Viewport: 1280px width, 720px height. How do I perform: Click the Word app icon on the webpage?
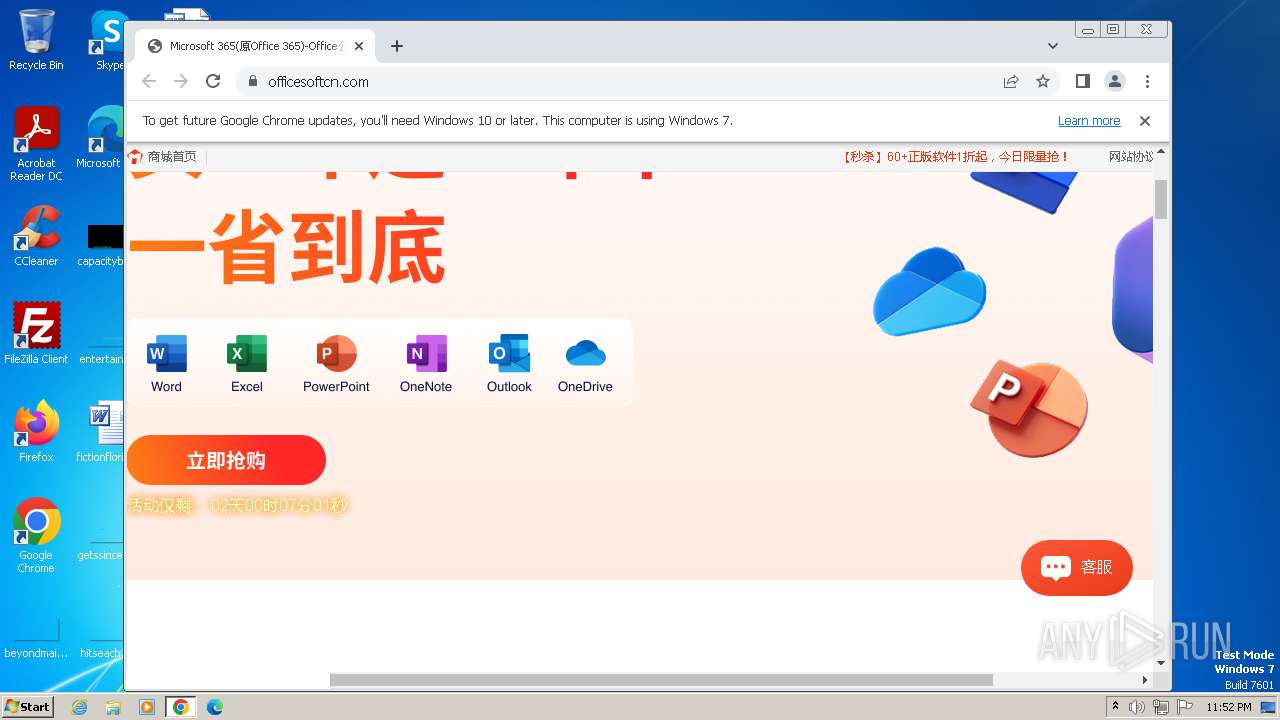point(166,354)
